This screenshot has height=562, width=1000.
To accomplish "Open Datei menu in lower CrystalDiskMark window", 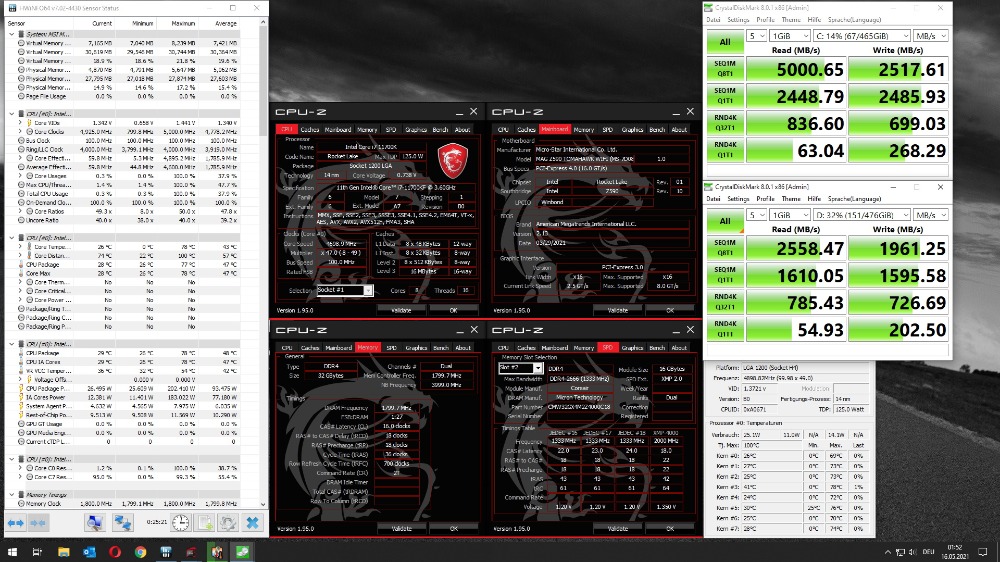I will click(713, 199).
